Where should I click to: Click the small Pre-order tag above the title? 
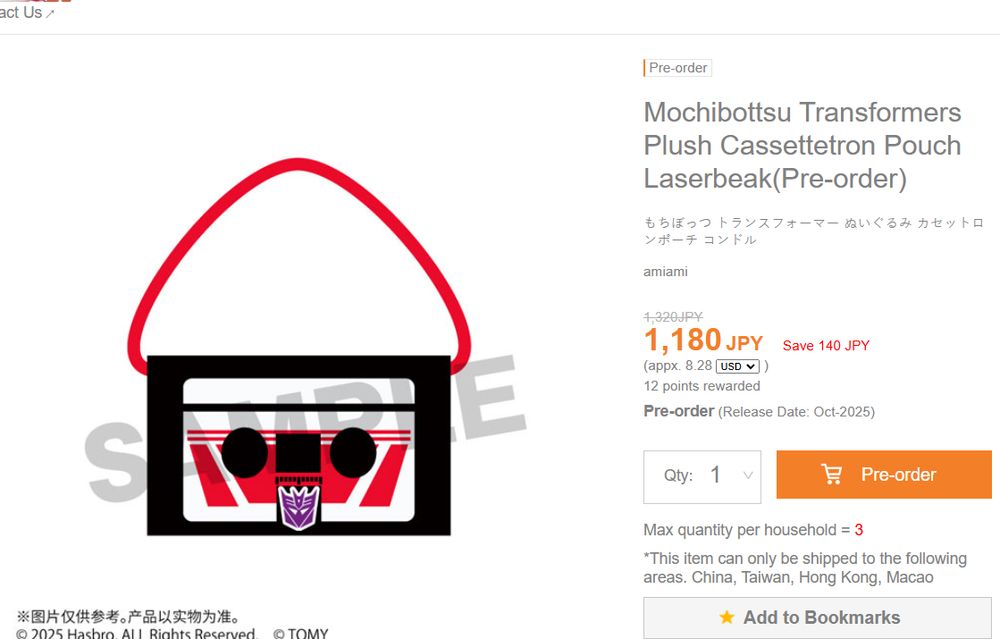677,68
